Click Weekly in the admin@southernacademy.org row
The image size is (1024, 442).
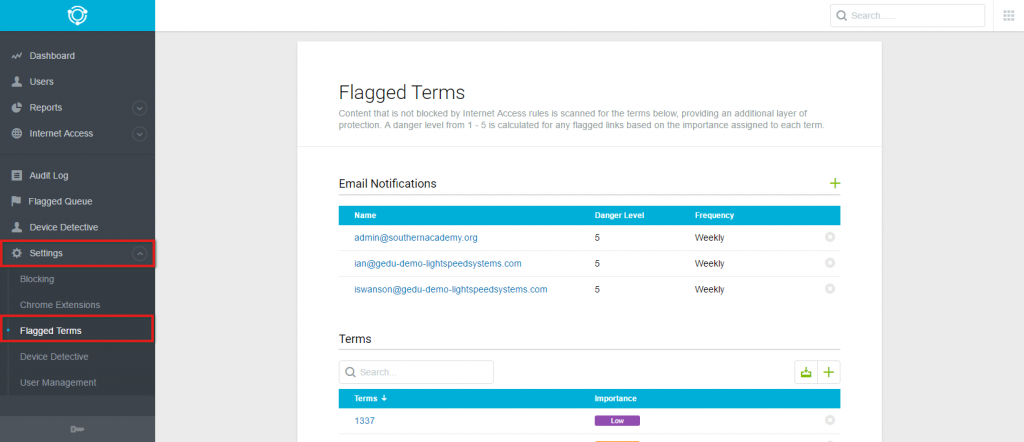click(709, 238)
